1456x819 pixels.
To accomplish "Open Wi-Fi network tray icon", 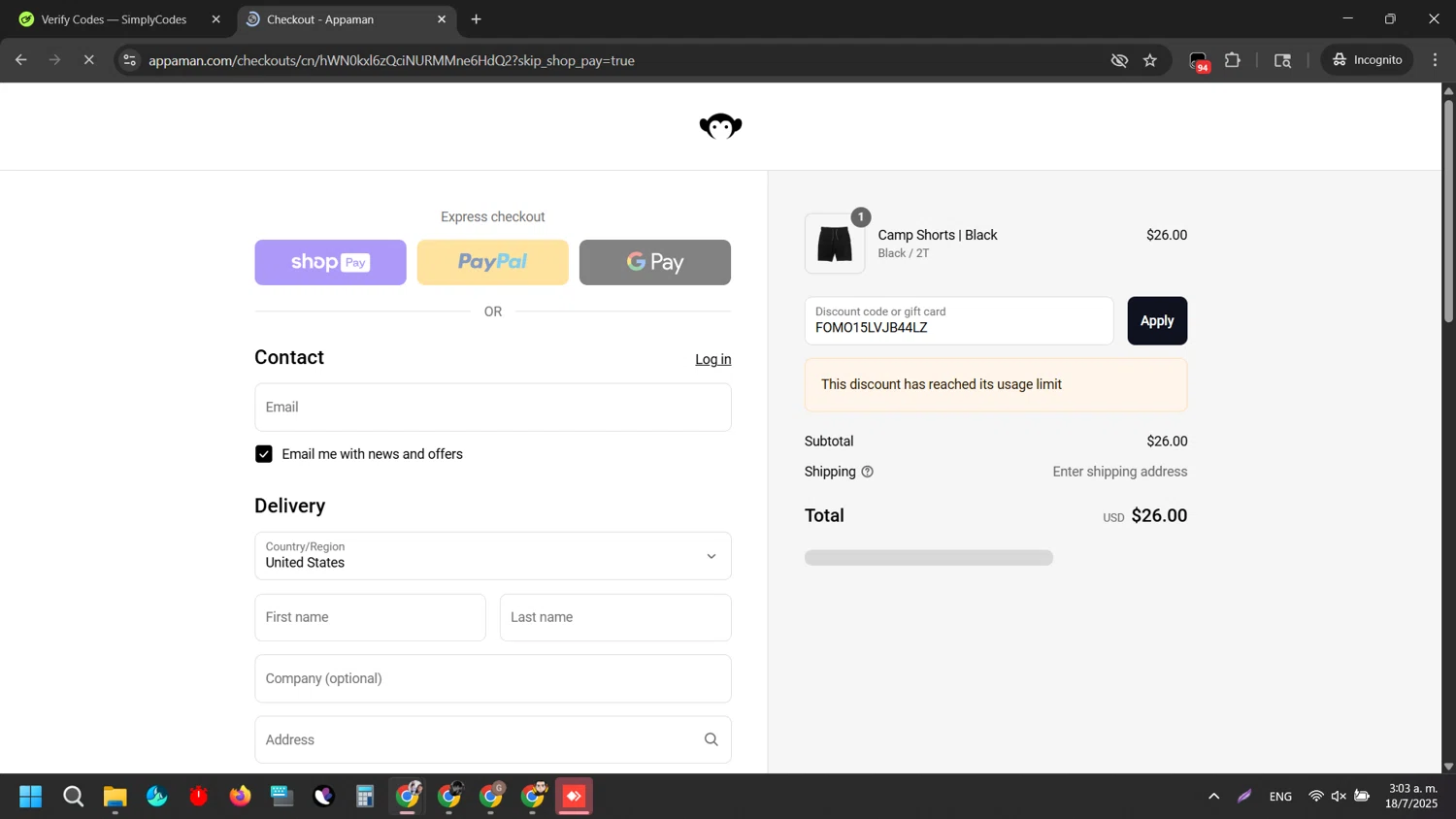I will coord(1315,797).
